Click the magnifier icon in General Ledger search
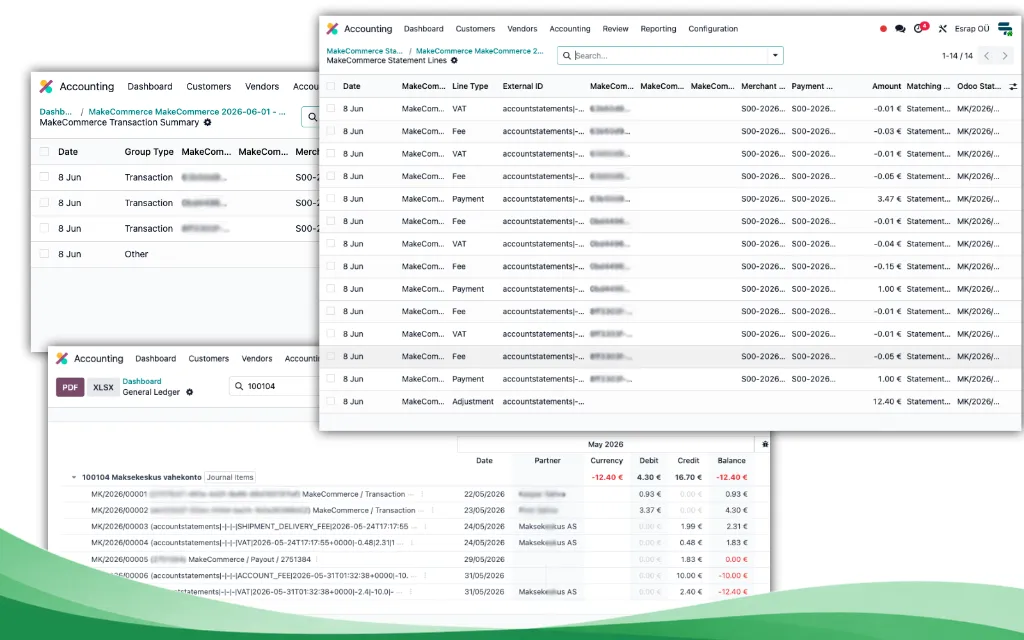This screenshot has width=1024, height=640. coord(239,386)
